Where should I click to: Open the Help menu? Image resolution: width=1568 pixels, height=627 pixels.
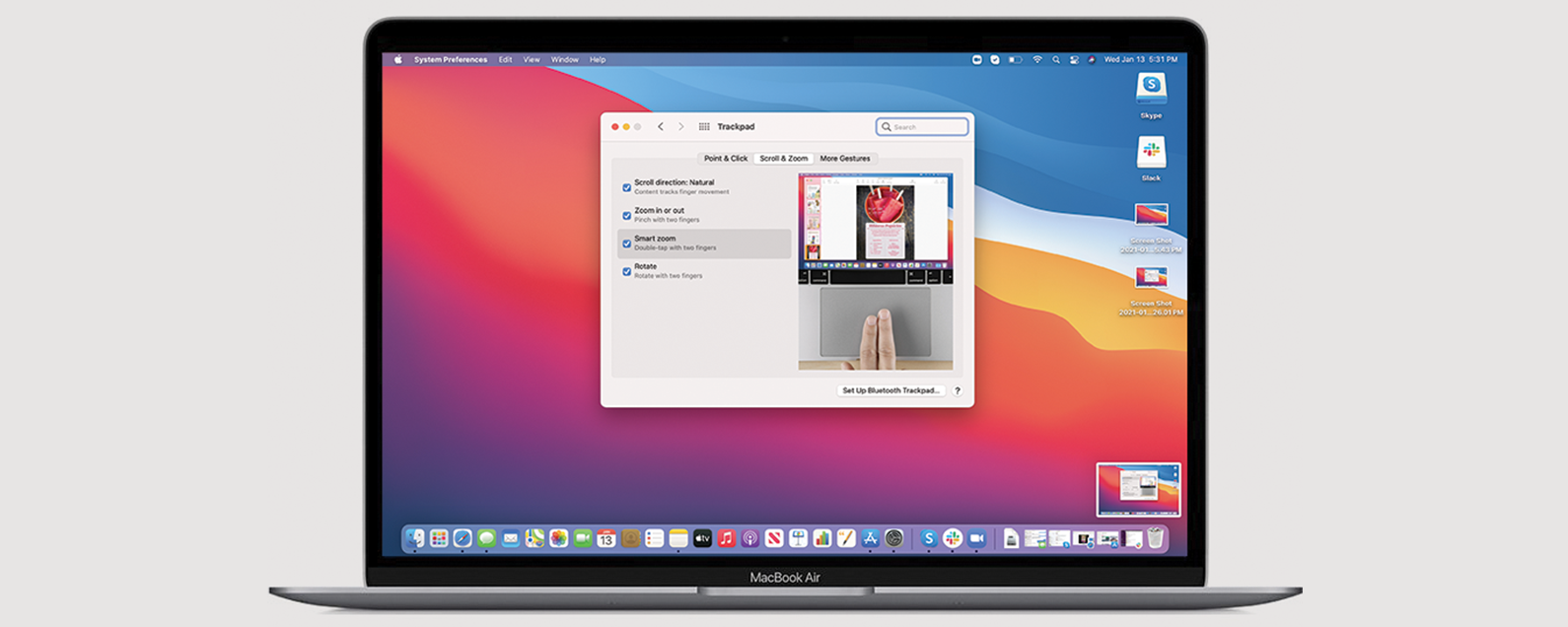click(598, 59)
